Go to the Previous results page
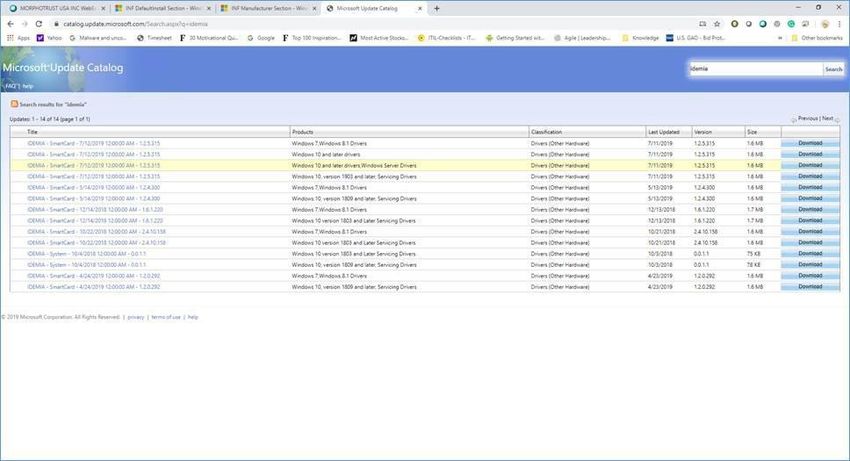The image size is (850, 461). coord(808,118)
